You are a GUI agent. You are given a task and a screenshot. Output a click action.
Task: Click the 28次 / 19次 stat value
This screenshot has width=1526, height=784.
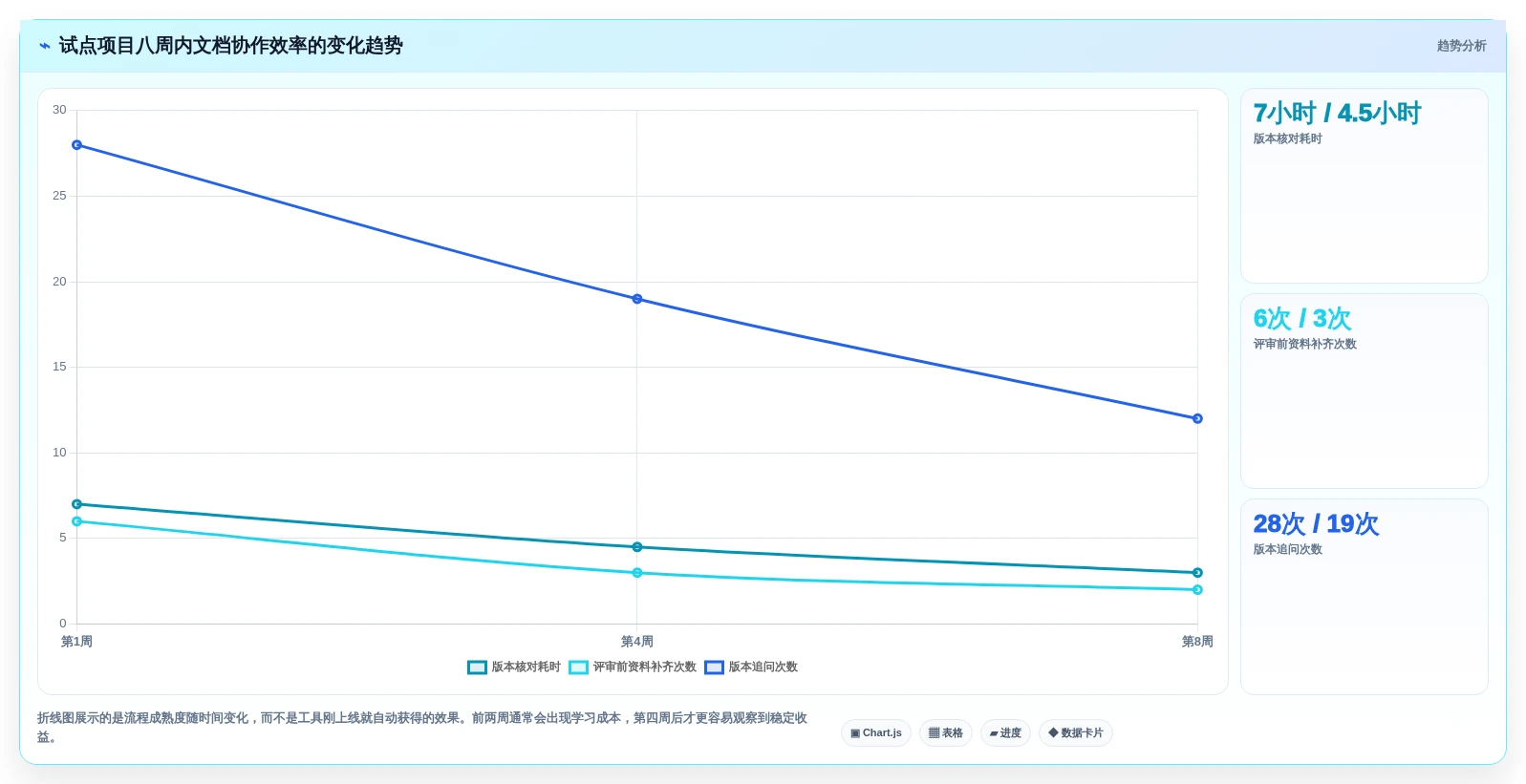pyautogui.click(x=1316, y=524)
